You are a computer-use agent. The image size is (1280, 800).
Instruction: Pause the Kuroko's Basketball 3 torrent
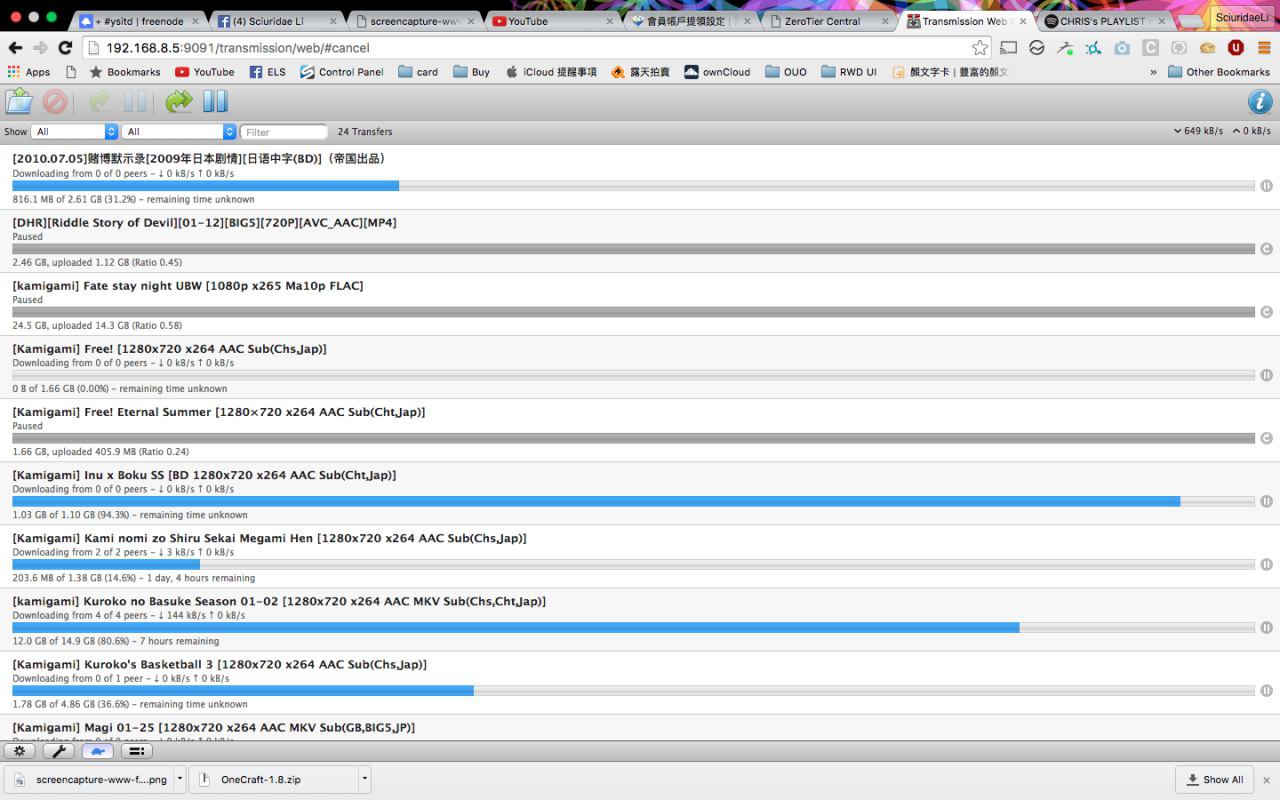click(x=1266, y=690)
